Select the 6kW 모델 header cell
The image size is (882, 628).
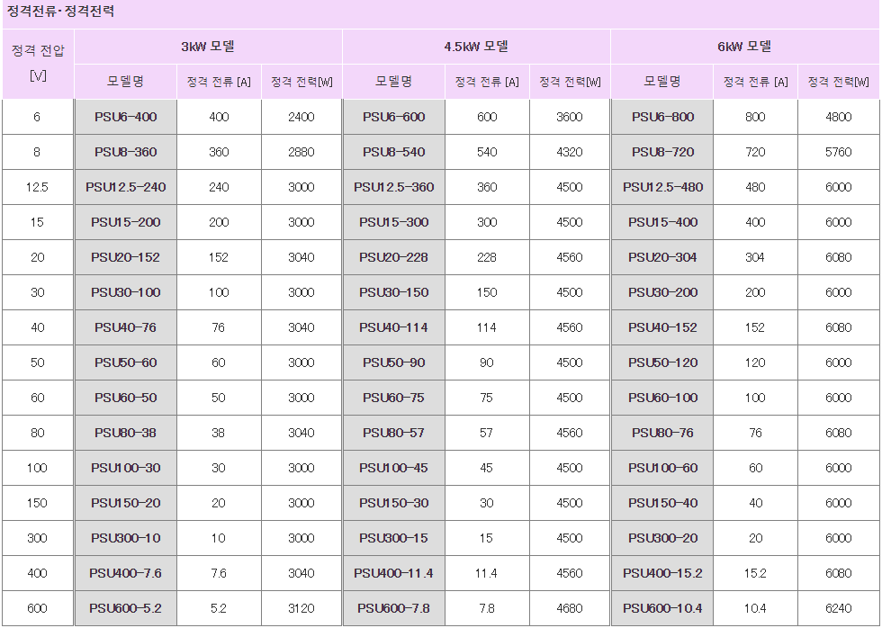pos(745,47)
